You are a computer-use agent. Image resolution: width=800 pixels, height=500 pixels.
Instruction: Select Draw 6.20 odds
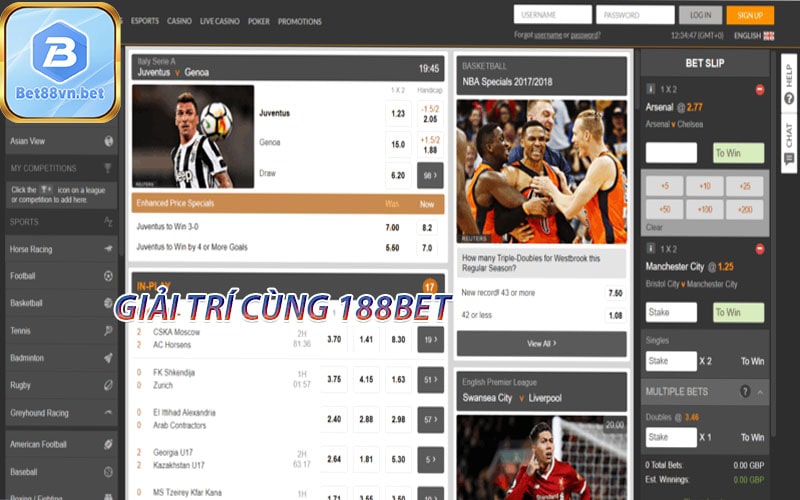[x=398, y=175]
